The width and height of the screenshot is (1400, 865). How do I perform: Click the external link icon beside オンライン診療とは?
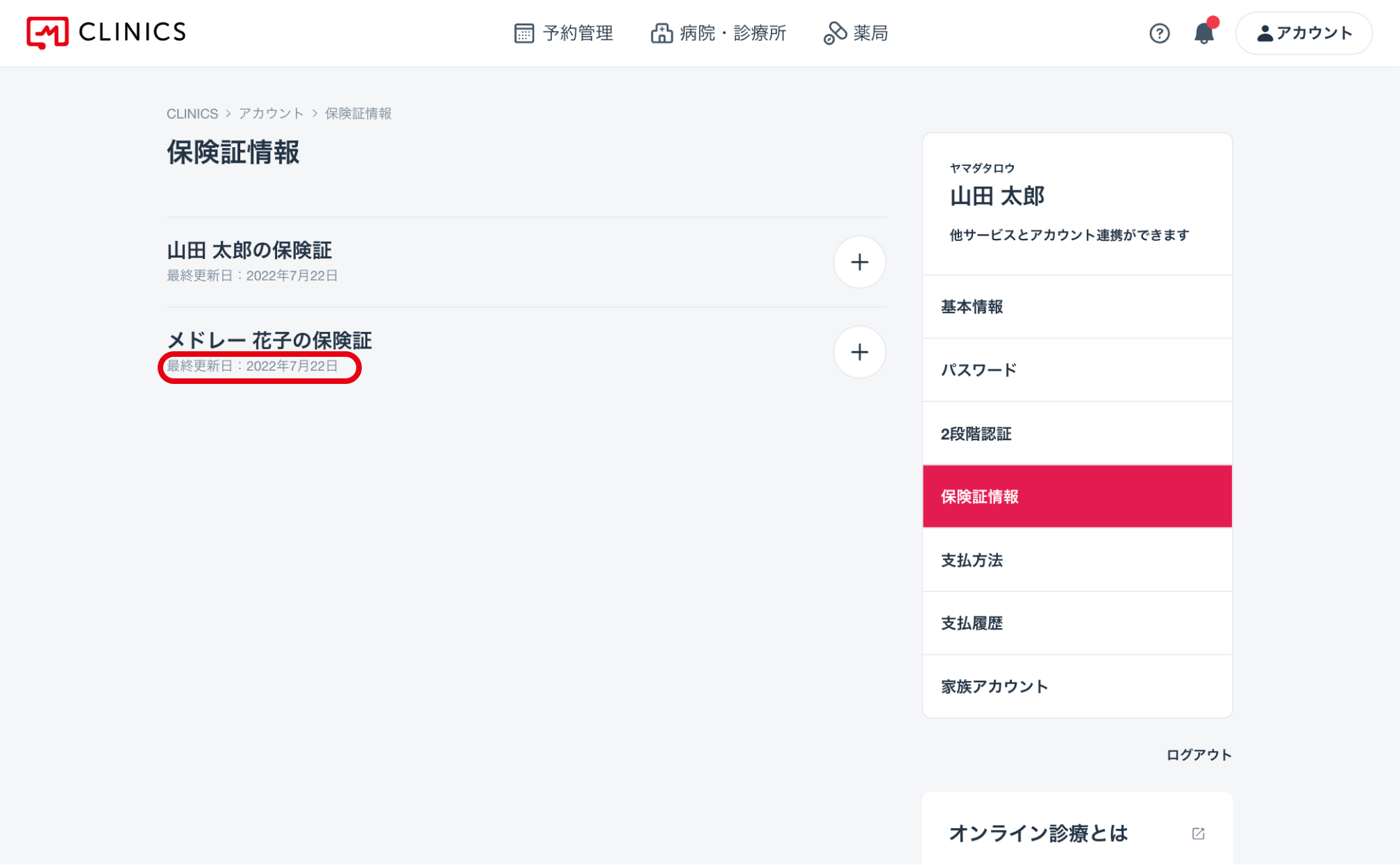(x=1198, y=833)
